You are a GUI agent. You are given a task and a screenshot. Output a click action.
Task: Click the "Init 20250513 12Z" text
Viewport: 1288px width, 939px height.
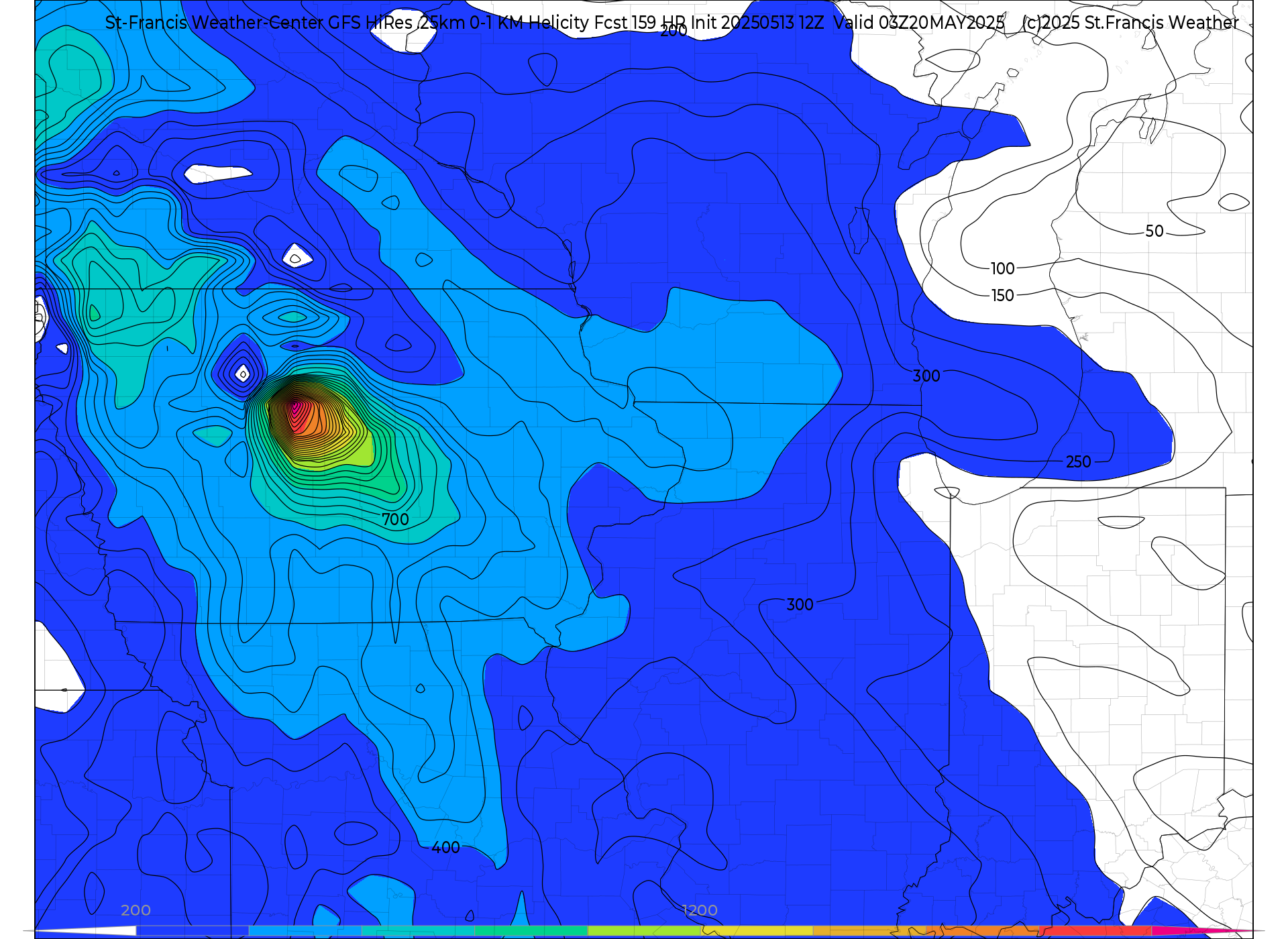[757, 23]
